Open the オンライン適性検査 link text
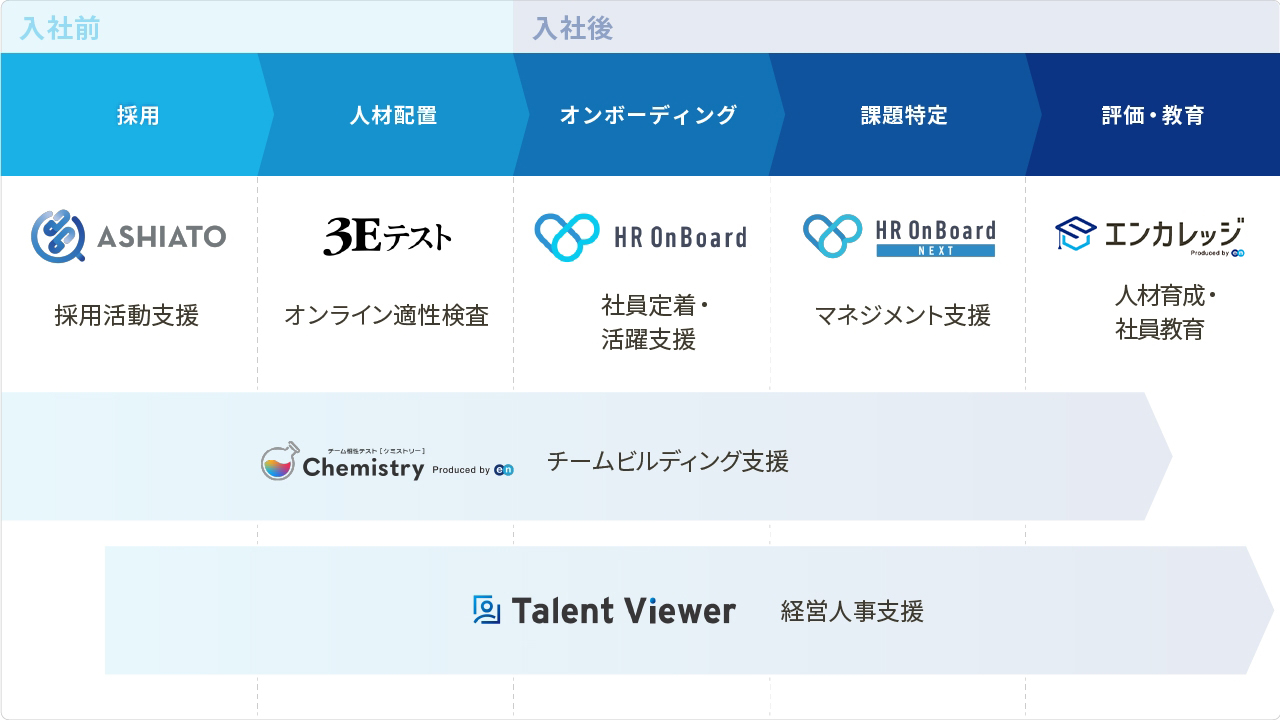 (x=386, y=316)
